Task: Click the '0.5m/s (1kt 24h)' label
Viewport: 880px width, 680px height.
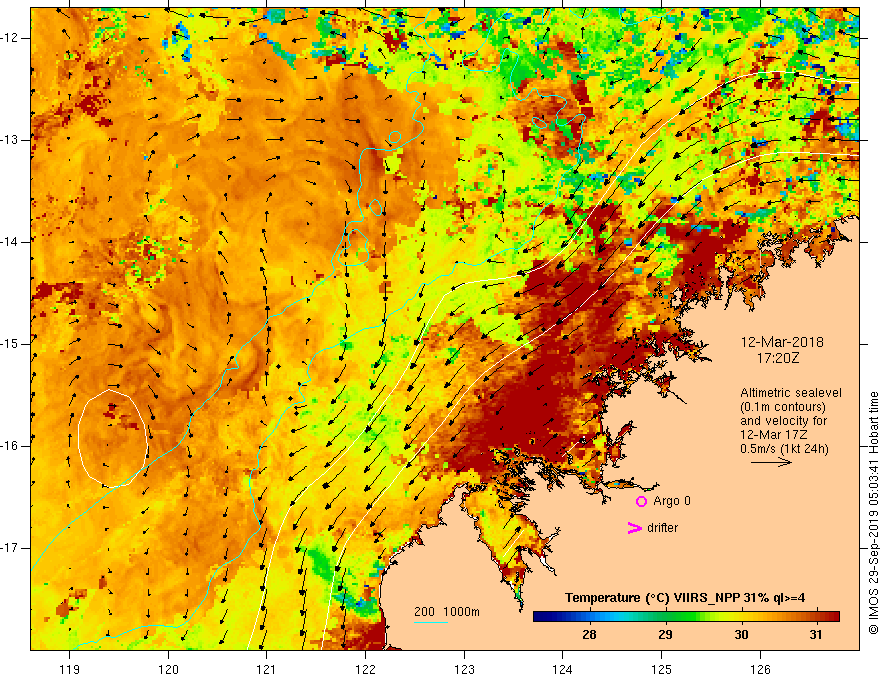Action: (x=784, y=449)
